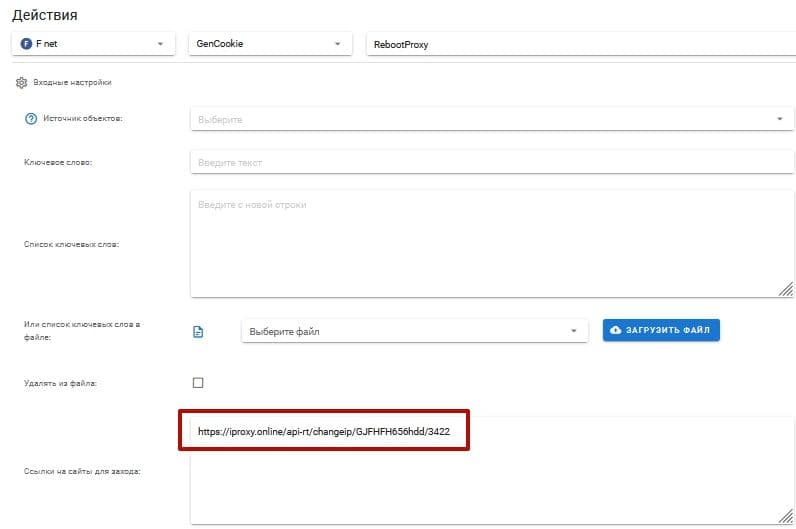The image size is (796, 529).
Task: Click the gear icon next to Входные настройки
Action: (x=21, y=83)
